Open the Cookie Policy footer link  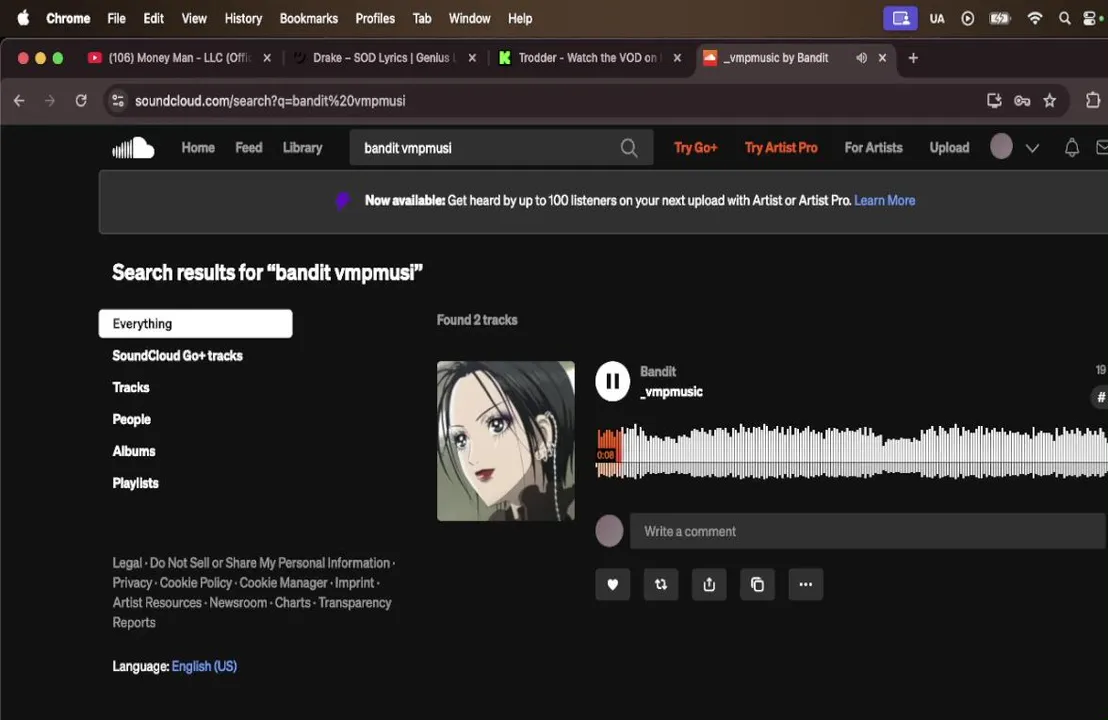(x=196, y=583)
